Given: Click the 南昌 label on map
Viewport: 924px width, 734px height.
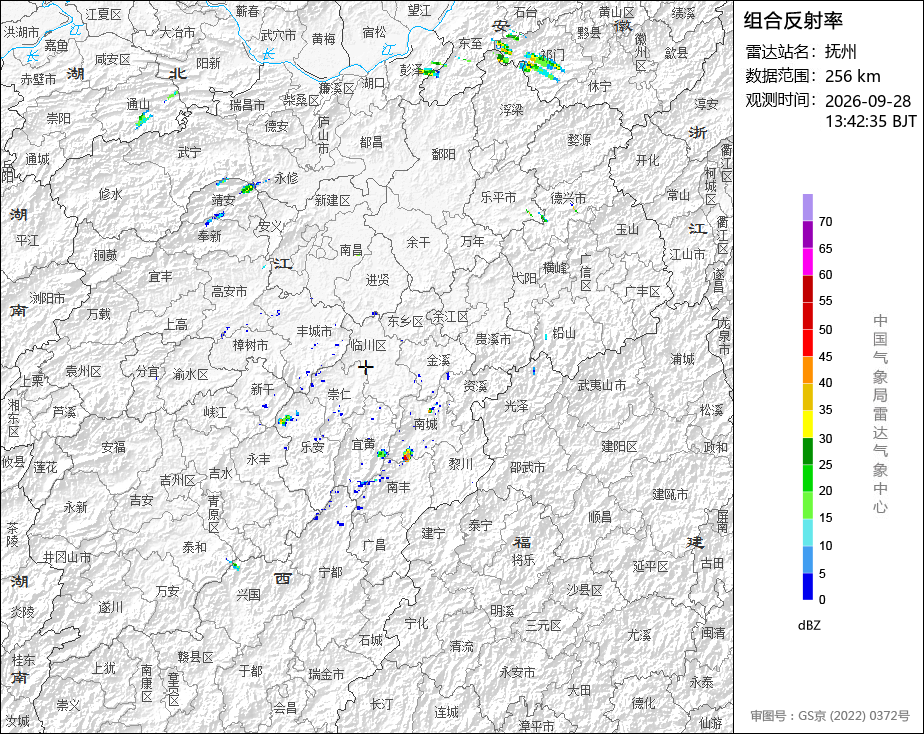Looking at the screenshot, I should pyautogui.click(x=351, y=250).
